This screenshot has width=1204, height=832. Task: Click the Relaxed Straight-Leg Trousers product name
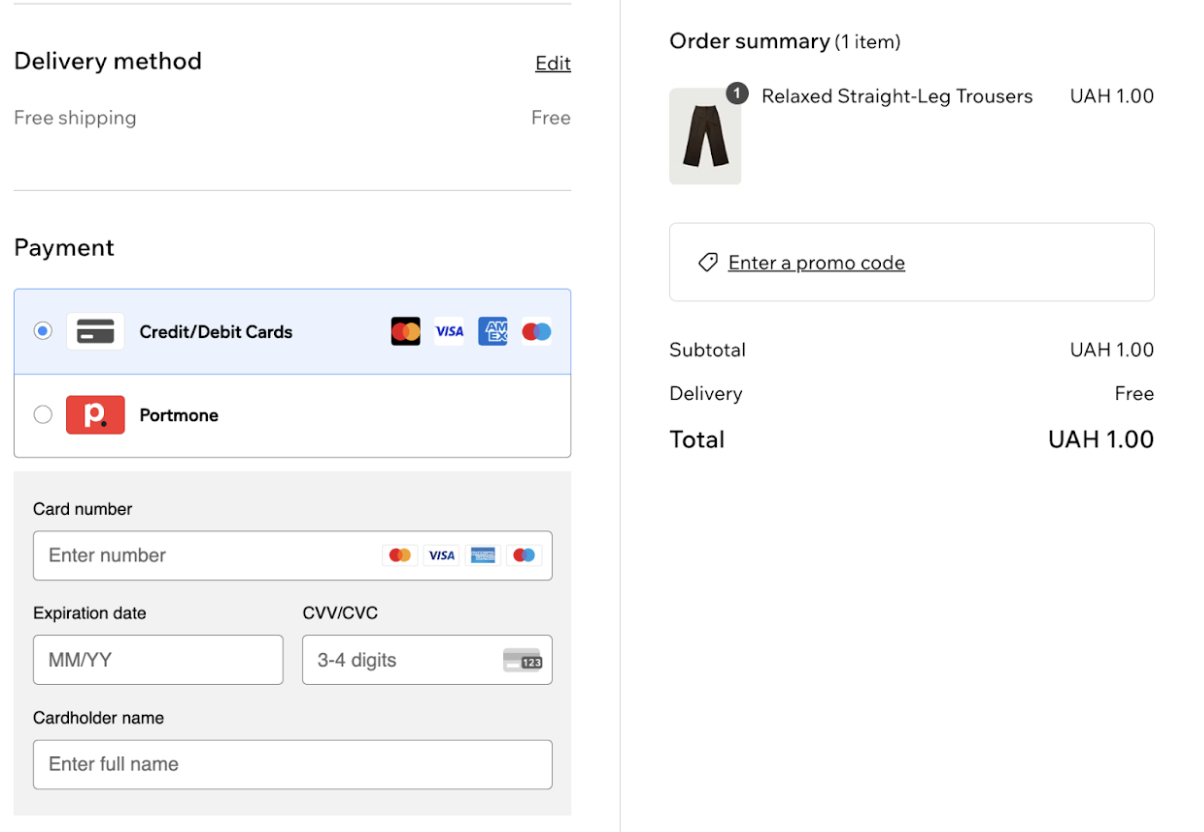click(897, 96)
